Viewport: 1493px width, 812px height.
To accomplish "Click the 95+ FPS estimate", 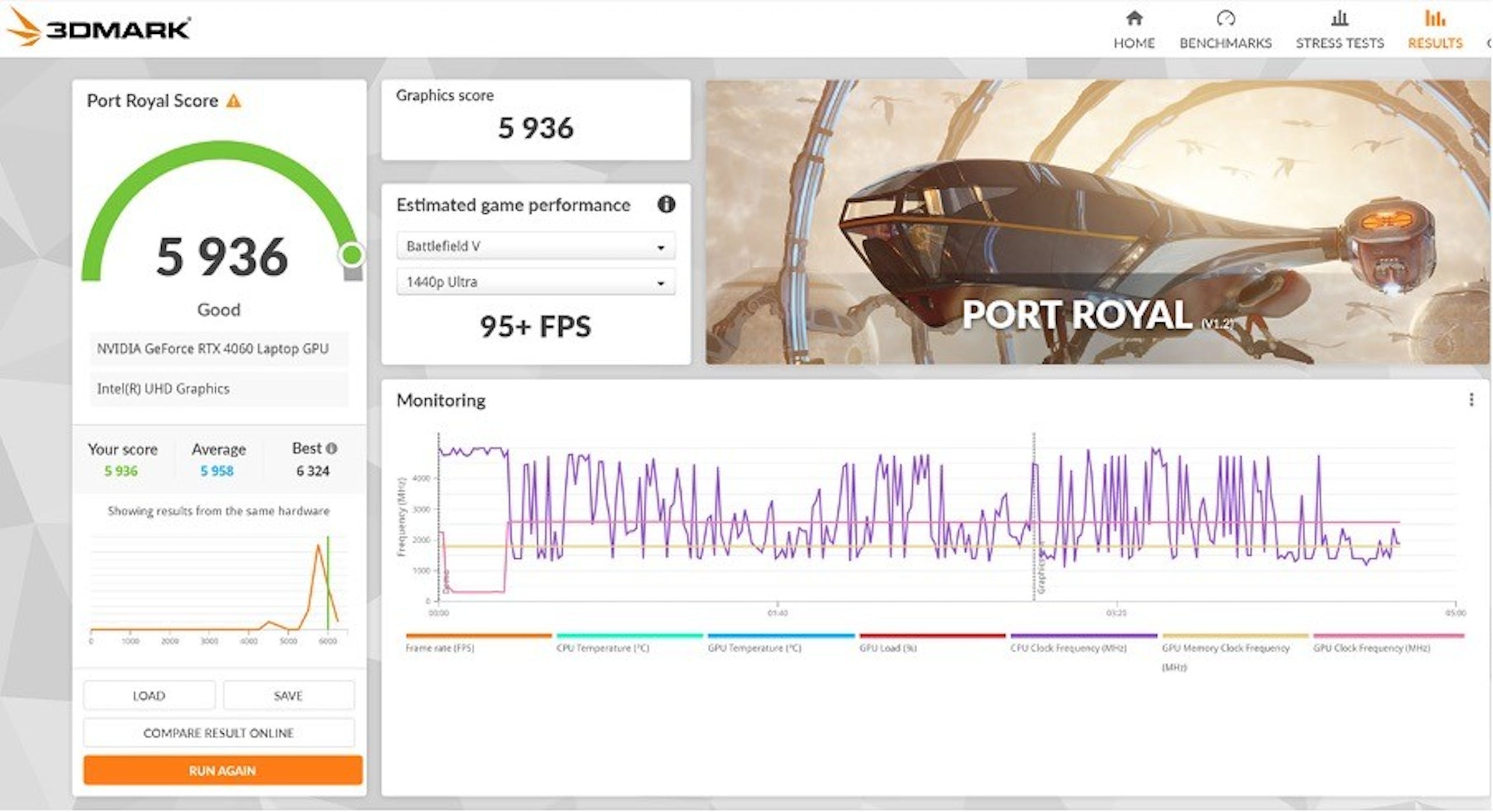I will [x=535, y=326].
